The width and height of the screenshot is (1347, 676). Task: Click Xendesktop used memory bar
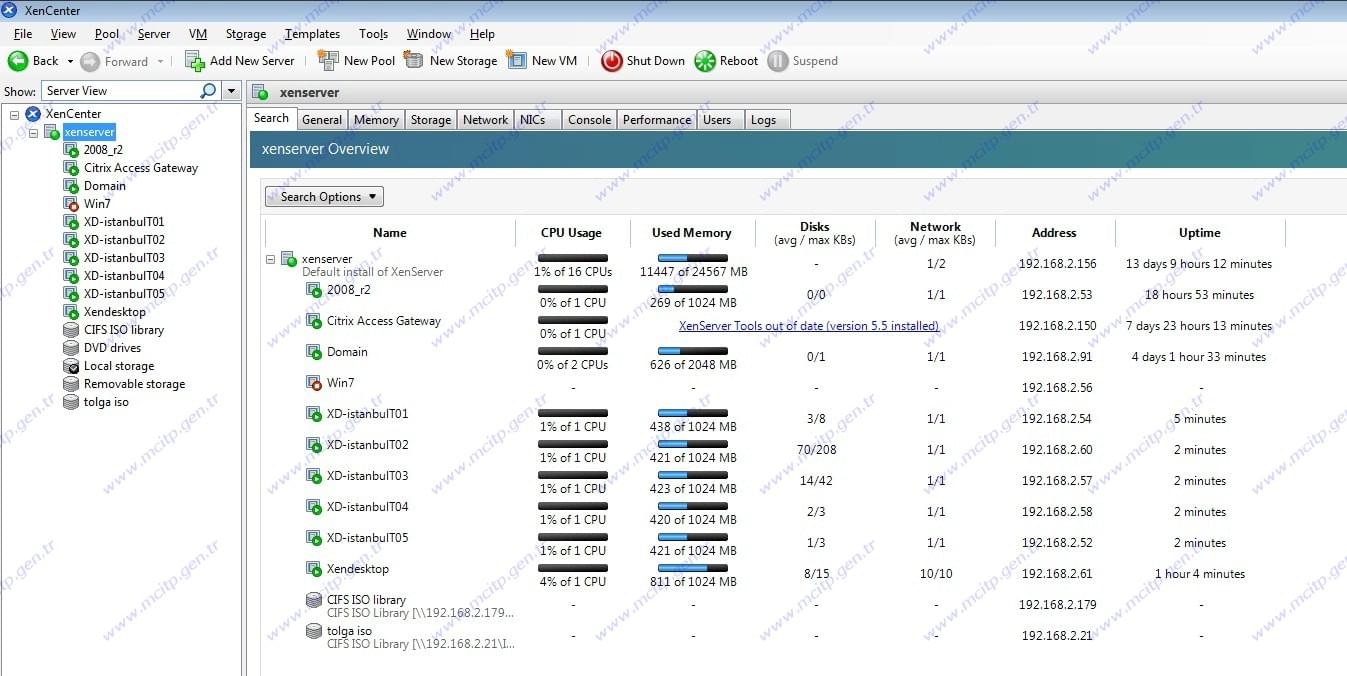pyautogui.click(x=692, y=568)
